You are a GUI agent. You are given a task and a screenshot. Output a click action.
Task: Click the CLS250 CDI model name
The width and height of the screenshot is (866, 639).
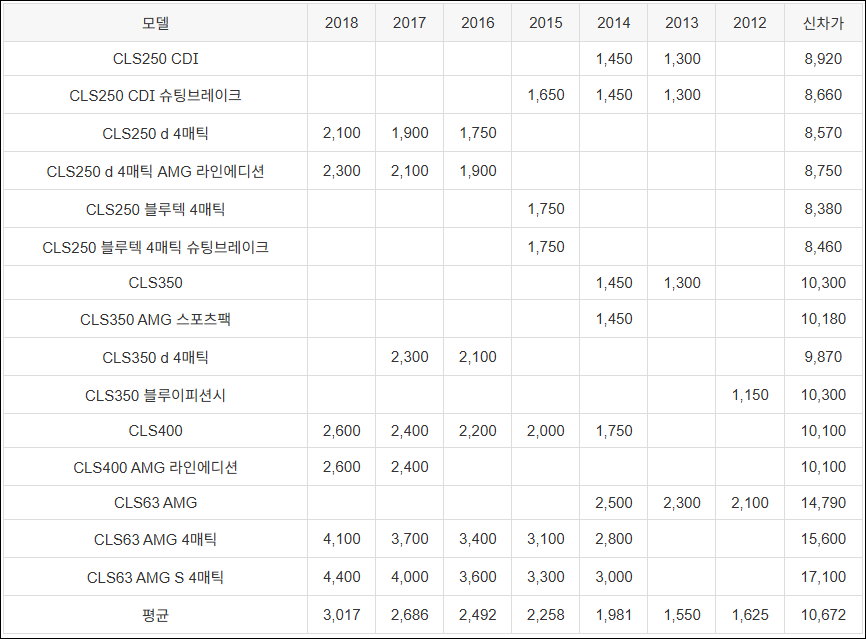(155, 59)
